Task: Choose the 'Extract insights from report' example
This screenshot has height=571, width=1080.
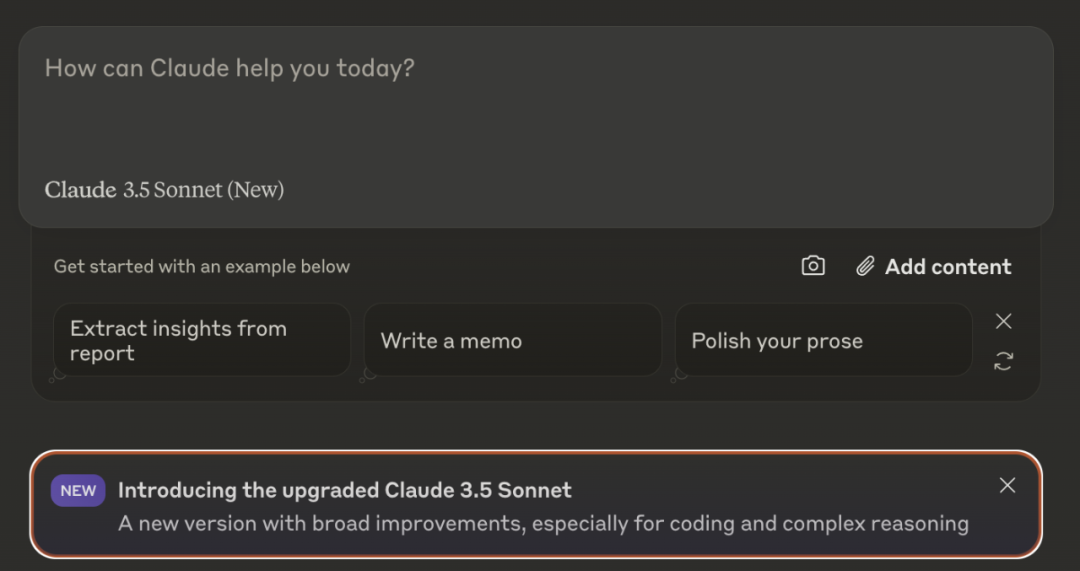Action: point(200,340)
